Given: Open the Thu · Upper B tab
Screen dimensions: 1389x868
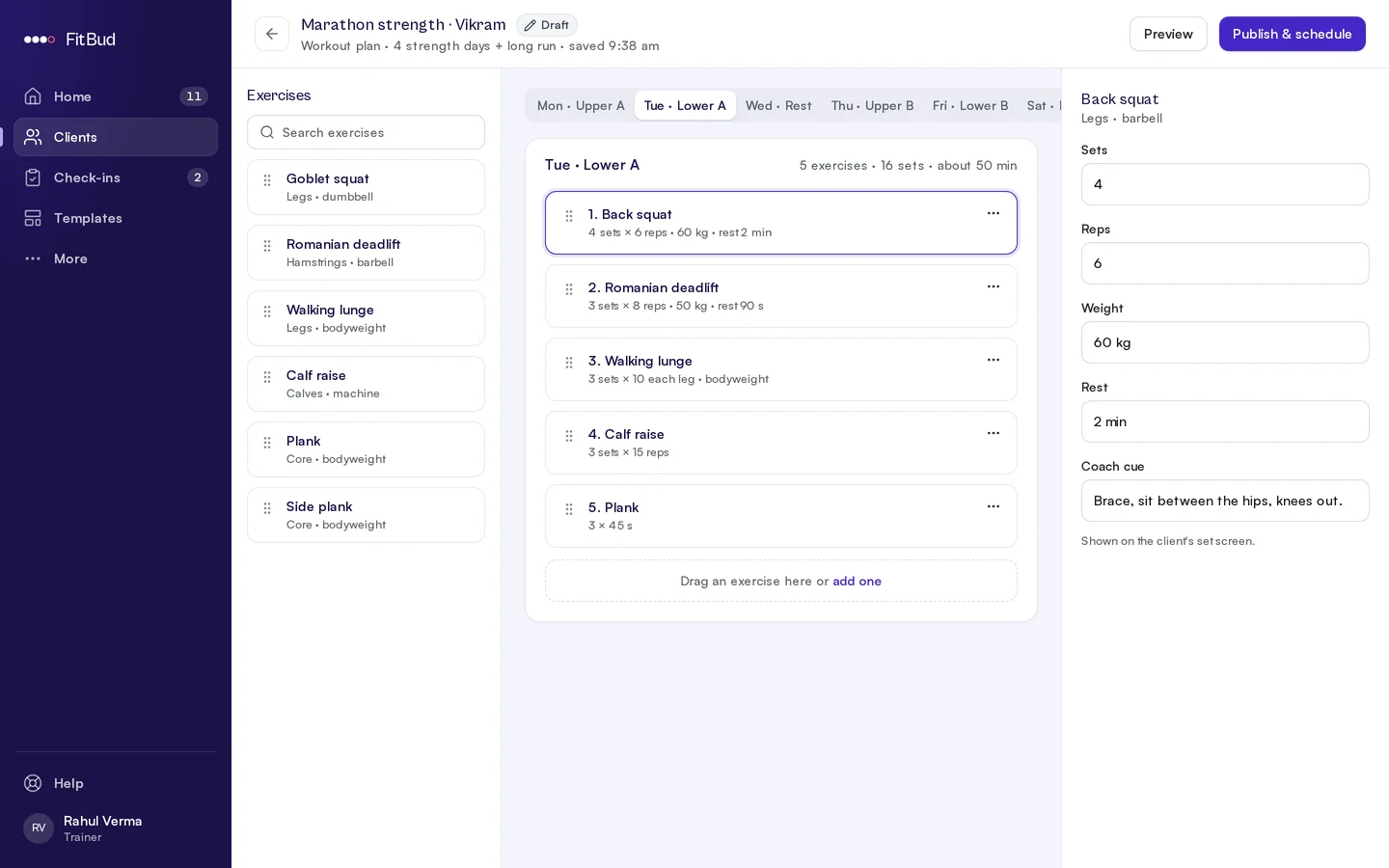Looking at the screenshot, I should tap(872, 106).
